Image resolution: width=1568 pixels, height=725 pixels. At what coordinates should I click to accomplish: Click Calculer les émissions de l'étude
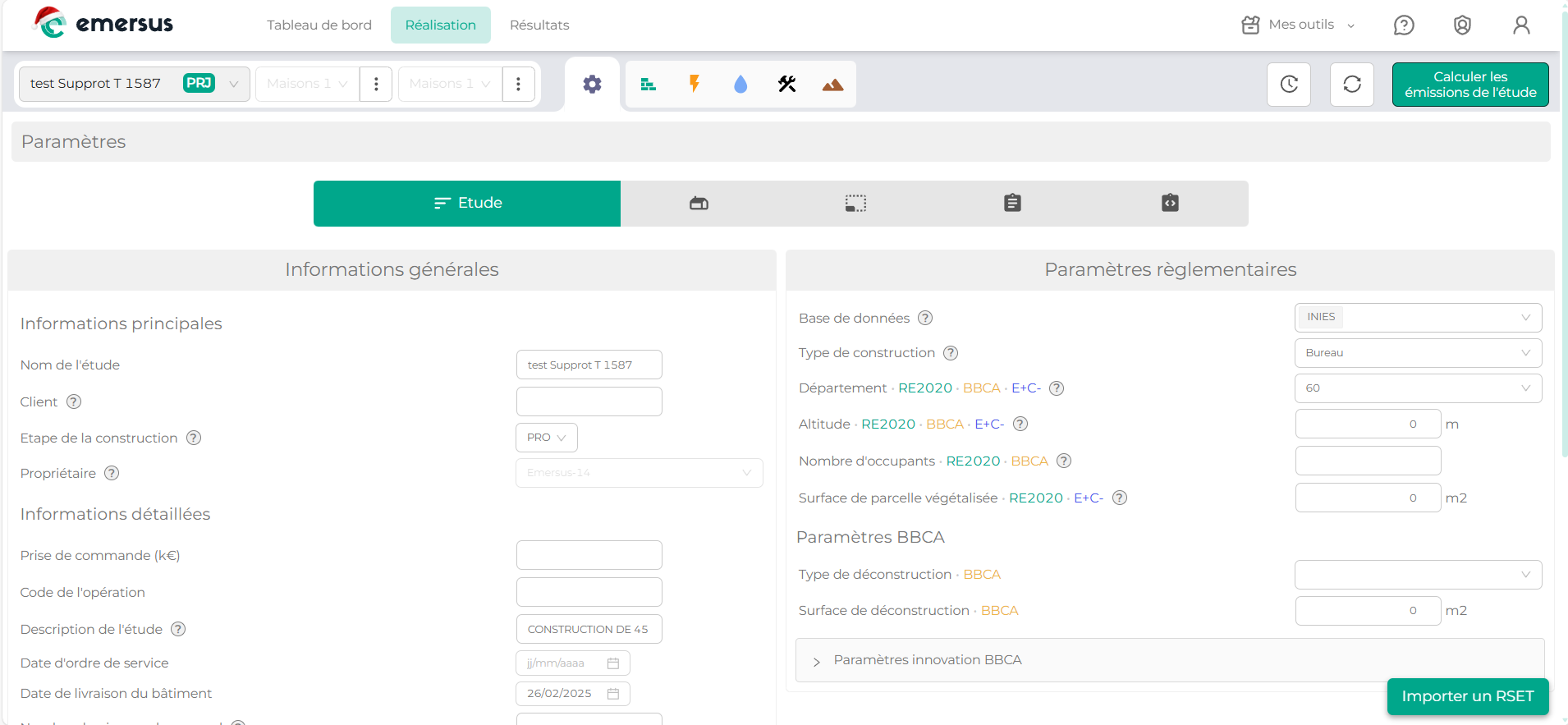point(1470,85)
